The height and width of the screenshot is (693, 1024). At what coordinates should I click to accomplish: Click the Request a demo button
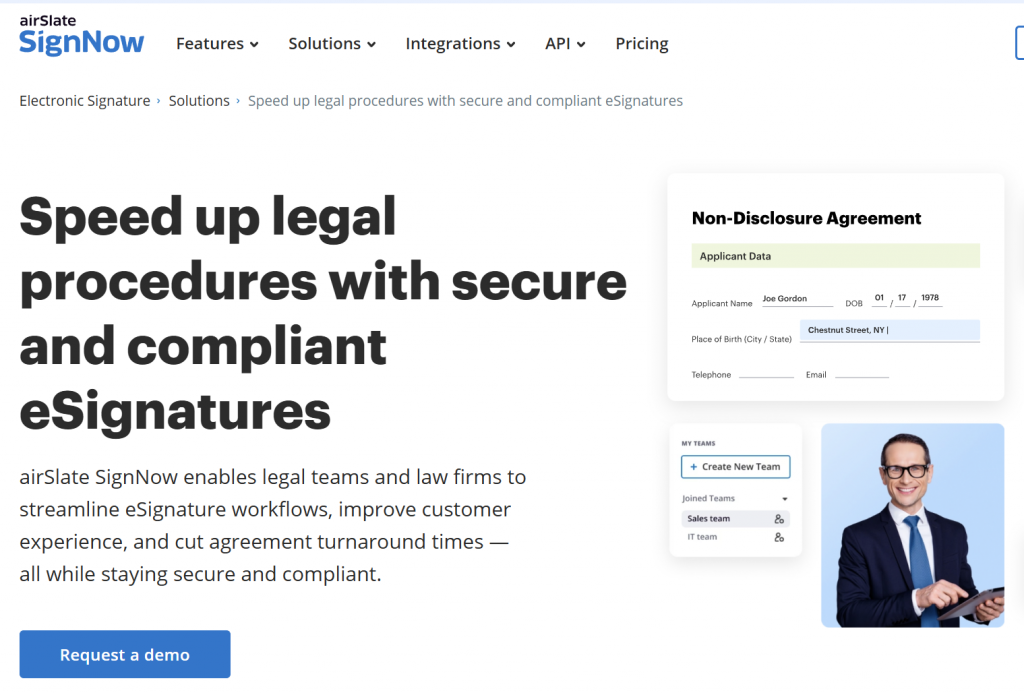[x=124, y=654]
